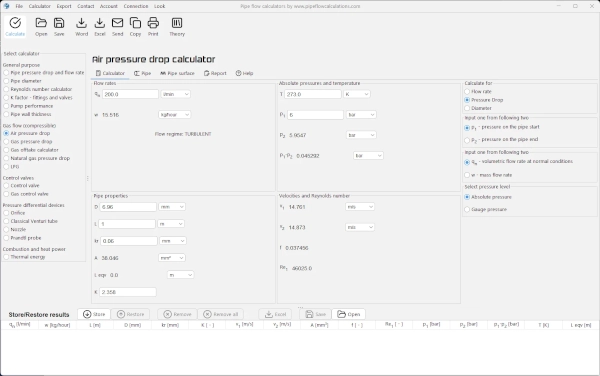
Task: Open the roughness kr unit dropdown
Action: coord(173,241)
